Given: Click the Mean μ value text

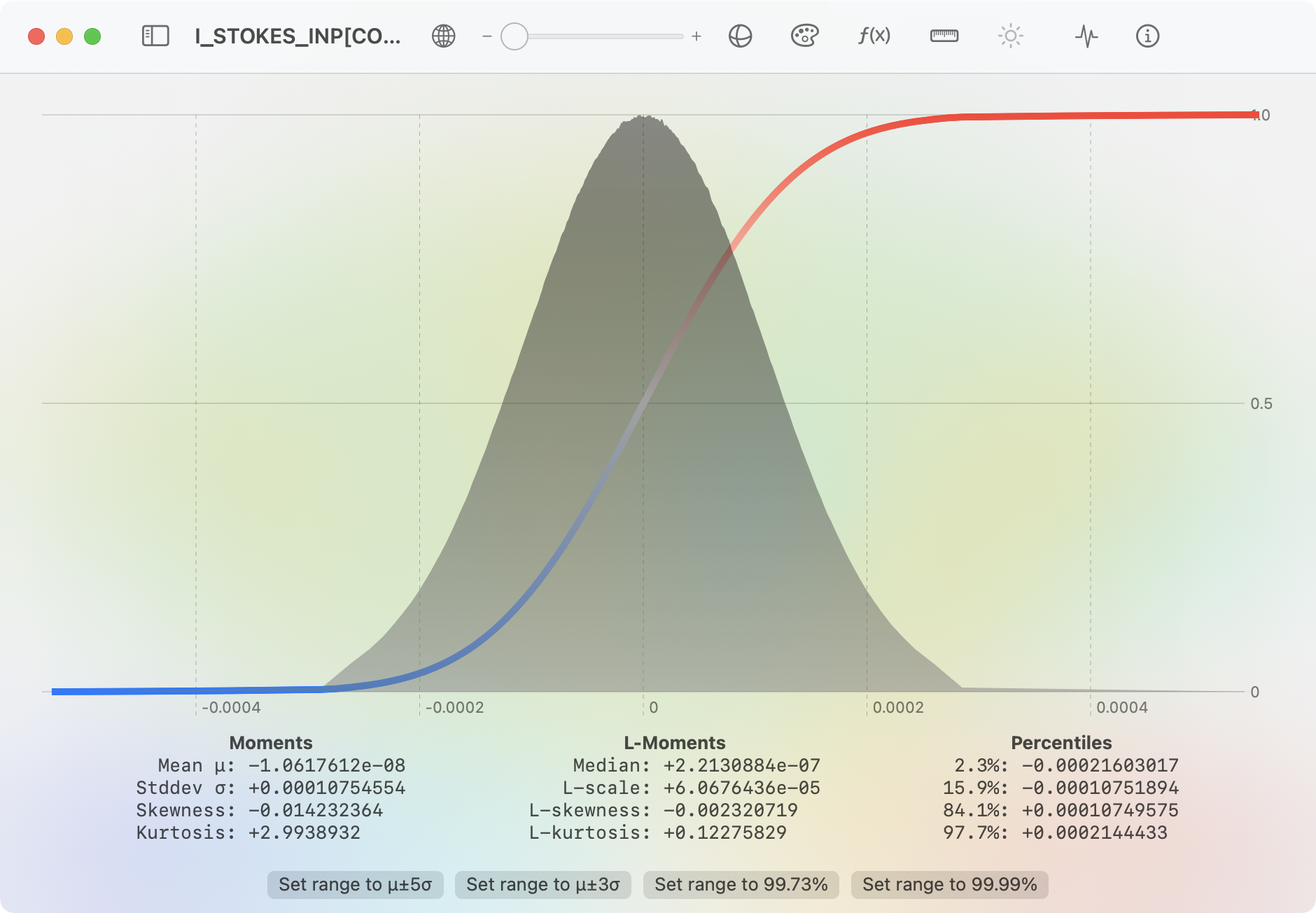Looking at the screenshot, I should 326,765.
